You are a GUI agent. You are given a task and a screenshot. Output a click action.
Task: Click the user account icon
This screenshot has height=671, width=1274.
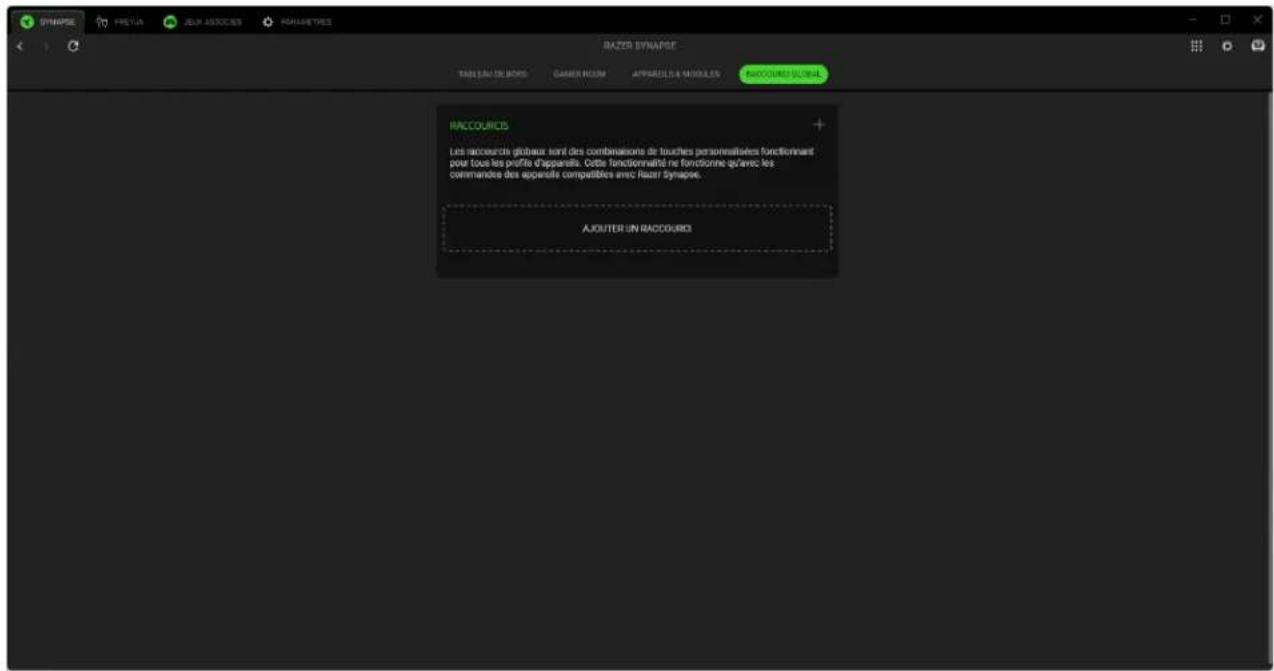1258,47
